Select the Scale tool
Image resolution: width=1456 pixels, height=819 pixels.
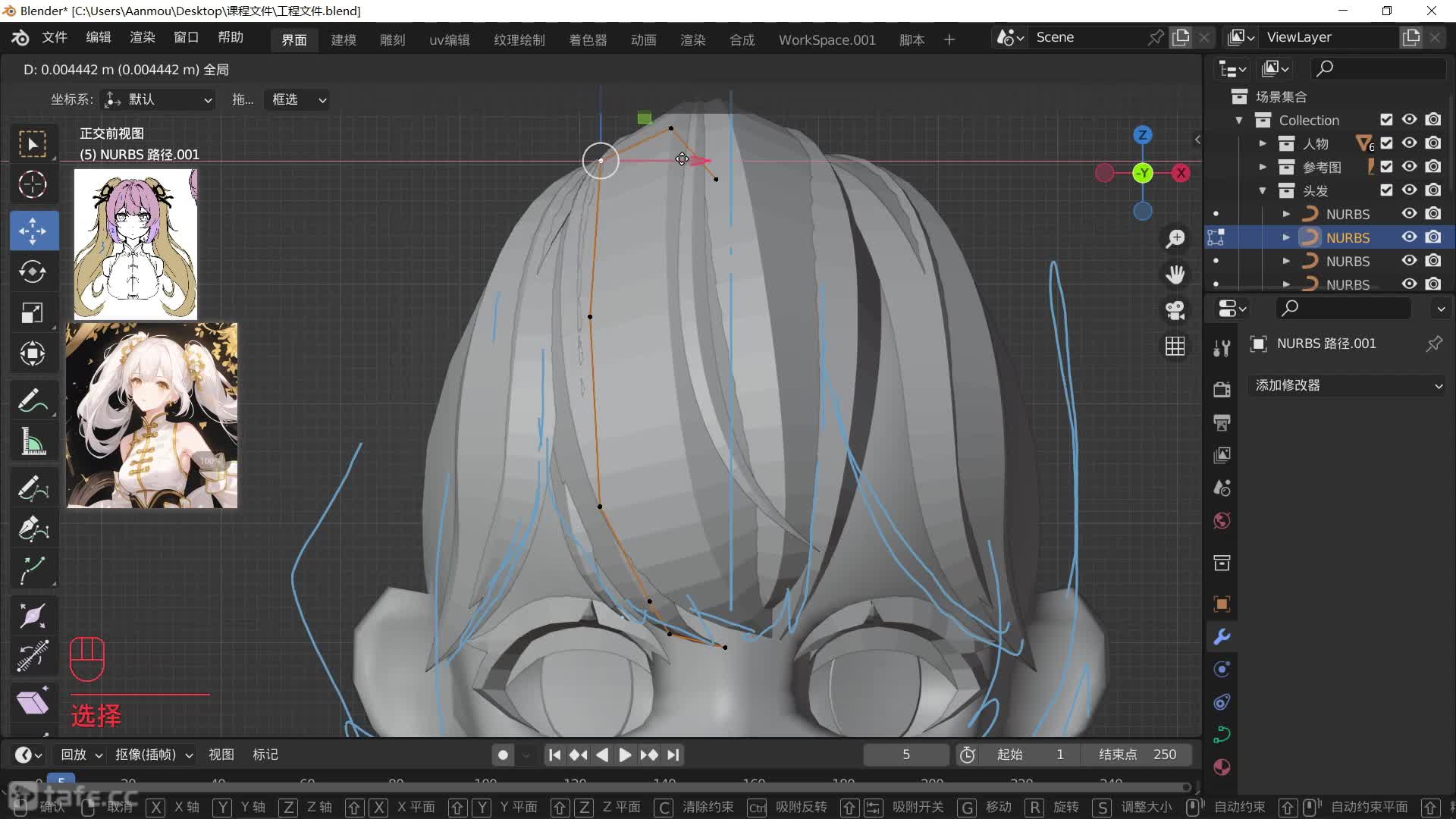click(x=33, y=312)
